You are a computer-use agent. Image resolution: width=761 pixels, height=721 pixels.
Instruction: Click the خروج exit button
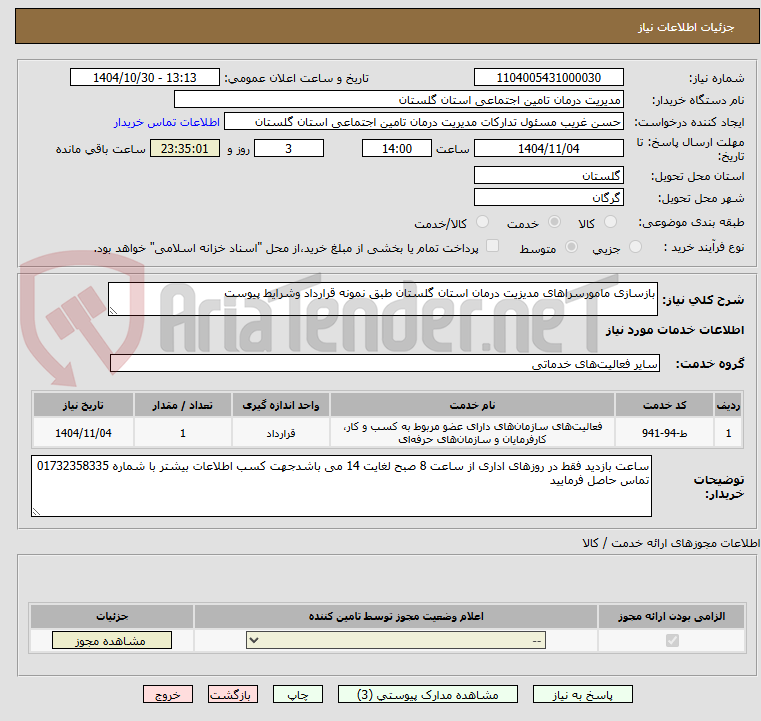(x=167, y=694)
